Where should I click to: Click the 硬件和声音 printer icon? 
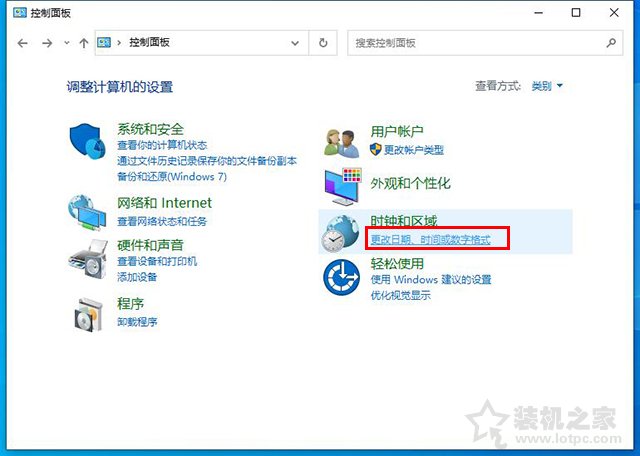(x=87, y=259)
